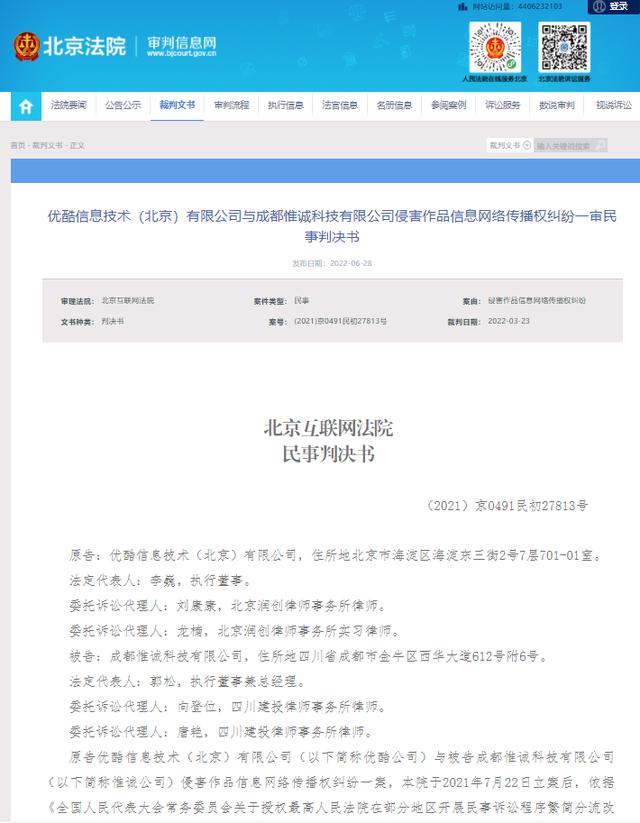Open the 视说诉讼 menu tab
640x823 pixels.
(614, 105)
